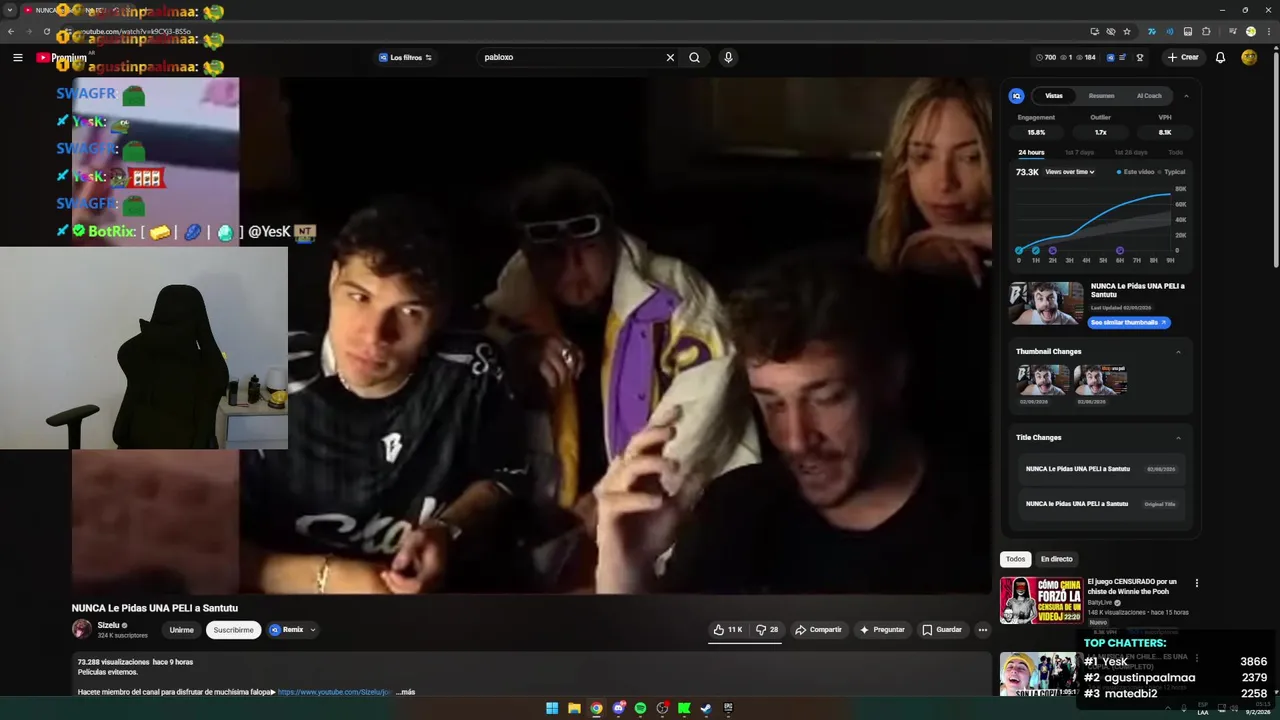This screenshot has width=1280, height=720.
Task: Collapse the vidIQ panel with top chevron
Action: click(1186, 96)
